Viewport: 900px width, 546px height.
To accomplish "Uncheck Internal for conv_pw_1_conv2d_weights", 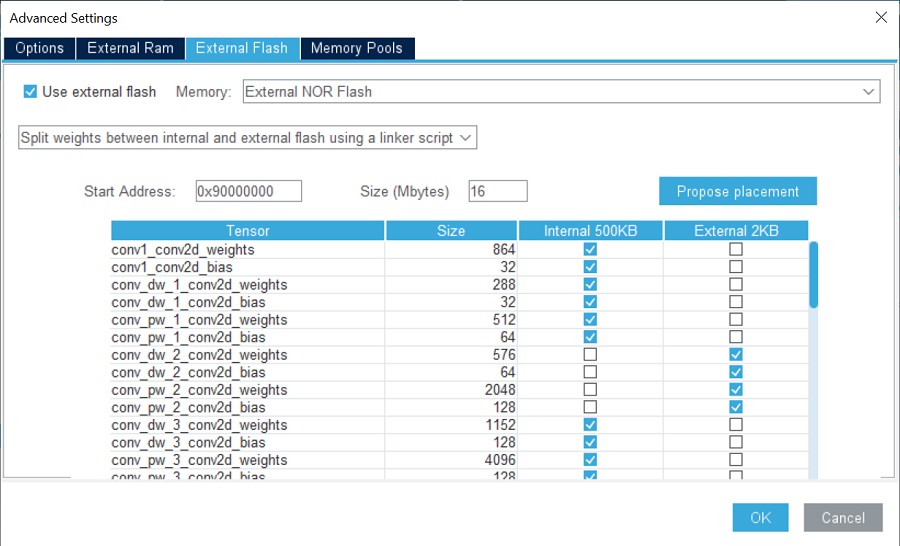I will pyautogui.click(x=590, y=319).
